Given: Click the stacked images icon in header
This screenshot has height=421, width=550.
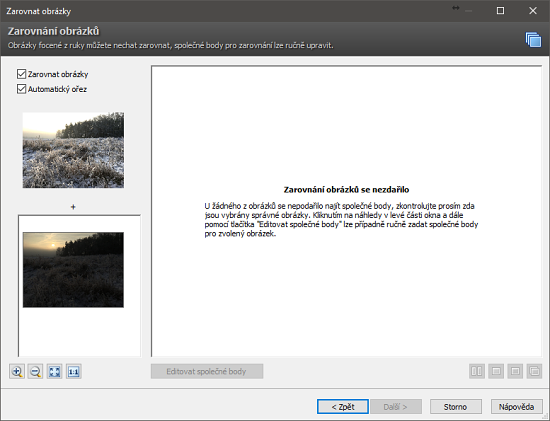Looking at the screenshot, I should point(533,39).
